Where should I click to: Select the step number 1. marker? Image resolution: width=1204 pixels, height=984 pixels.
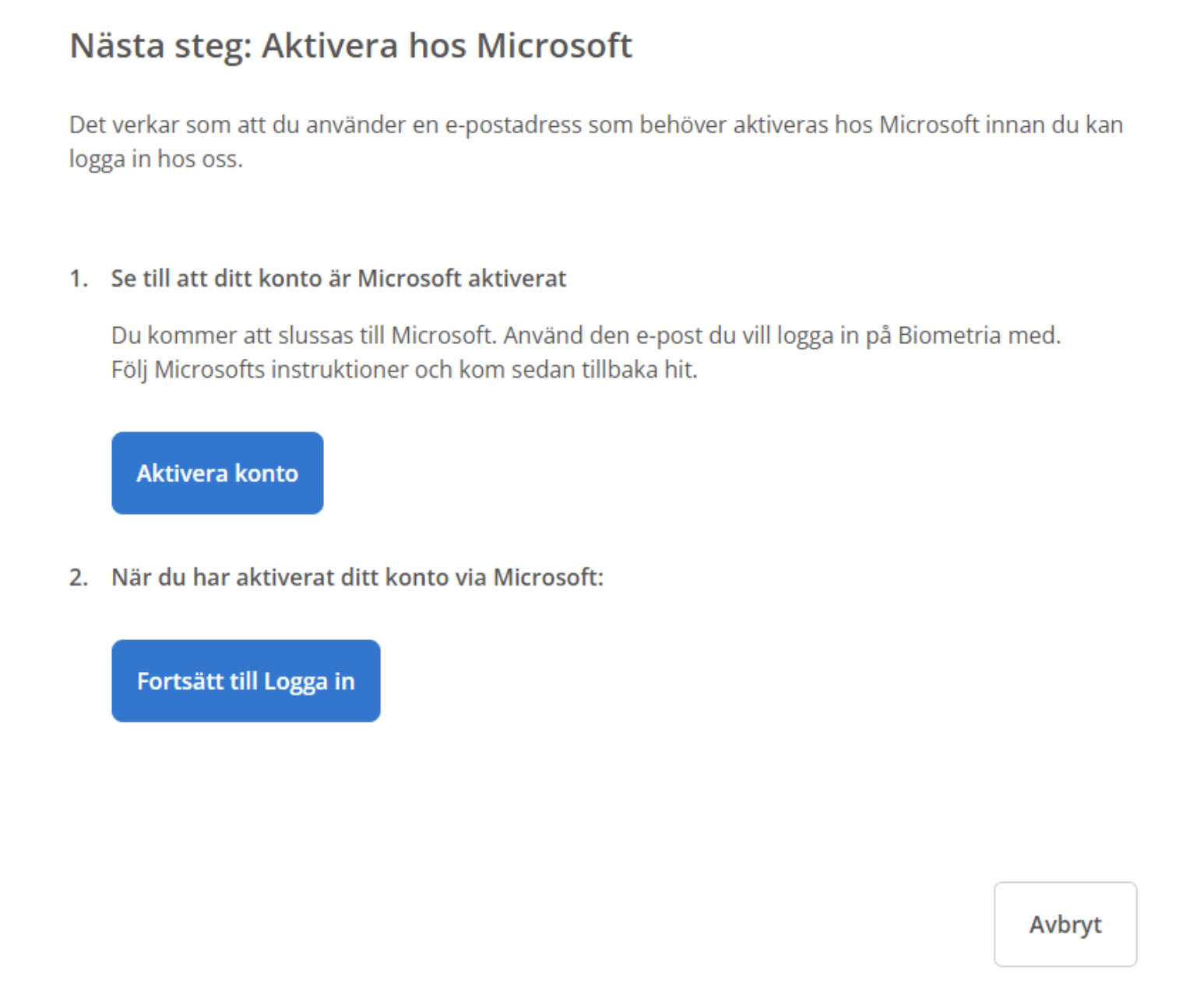[x=79, y=278]
